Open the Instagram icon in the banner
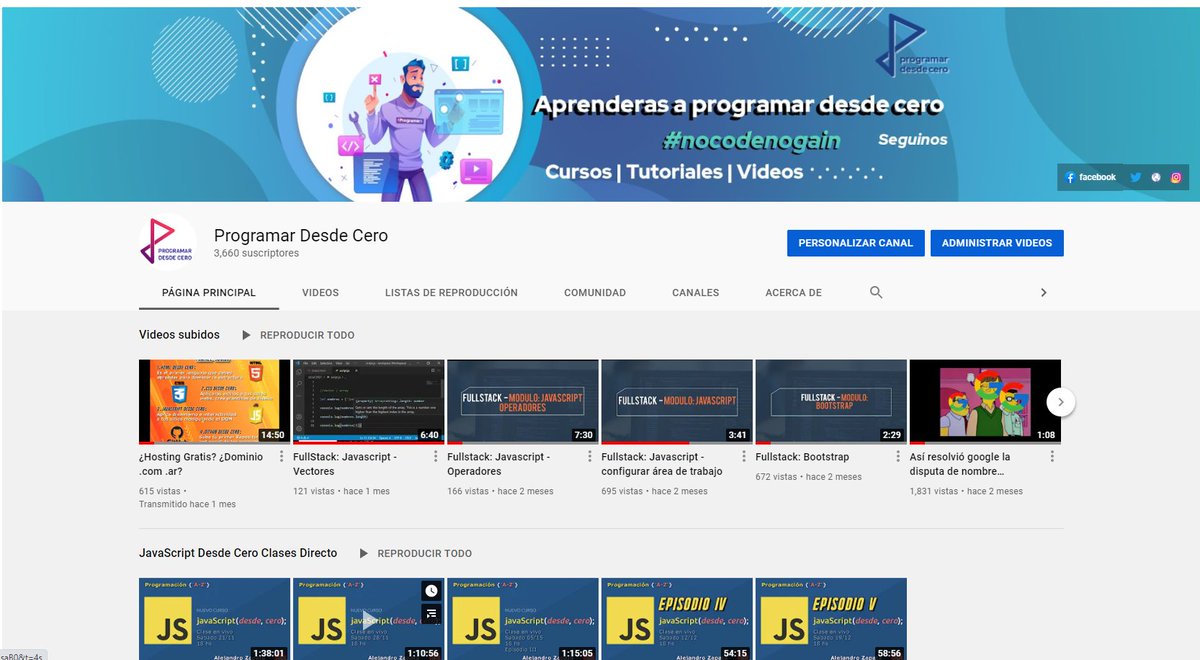 click(1176, 177)
